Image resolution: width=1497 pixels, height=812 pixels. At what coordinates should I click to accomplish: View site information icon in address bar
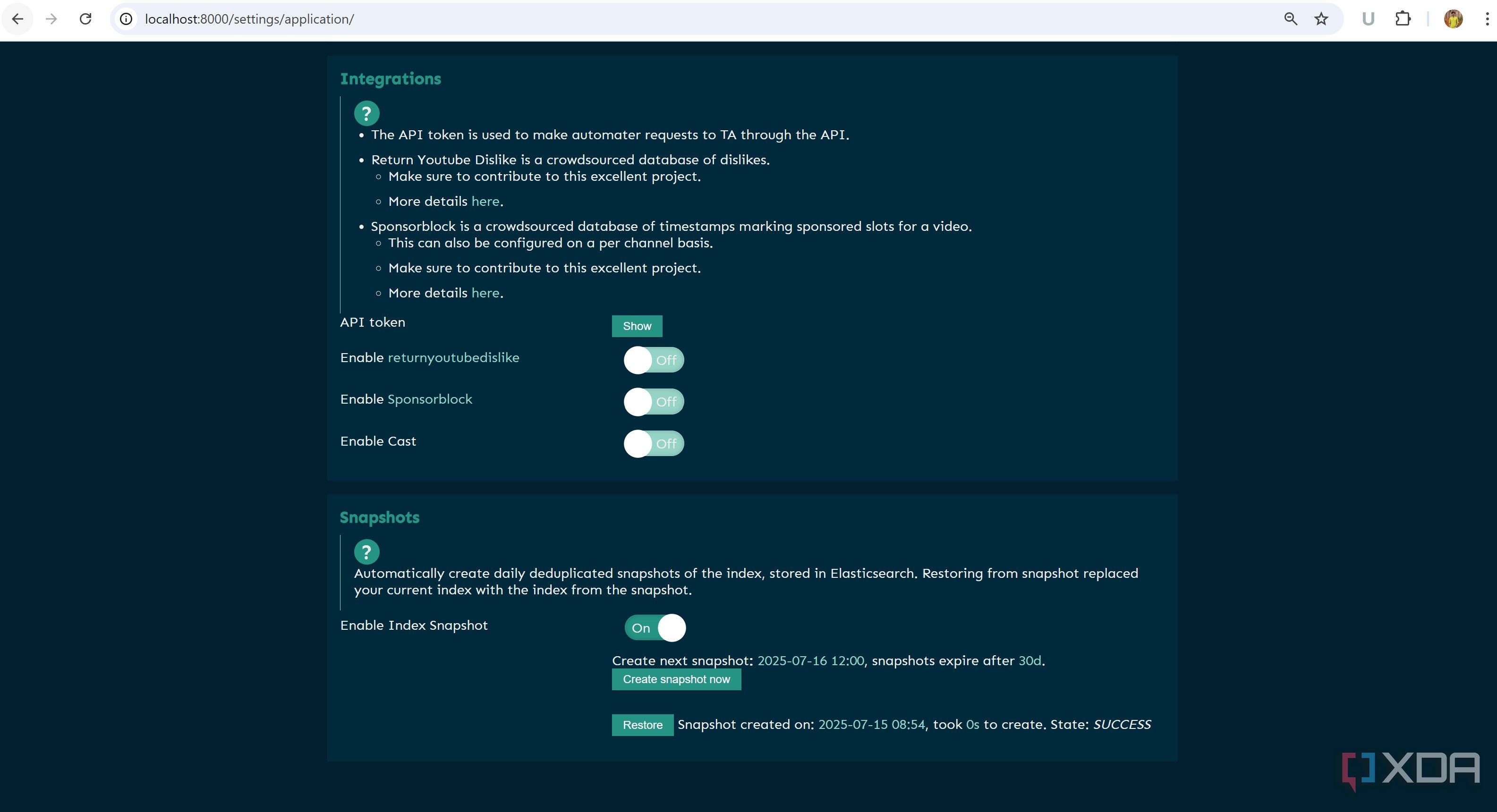(126, 19)
